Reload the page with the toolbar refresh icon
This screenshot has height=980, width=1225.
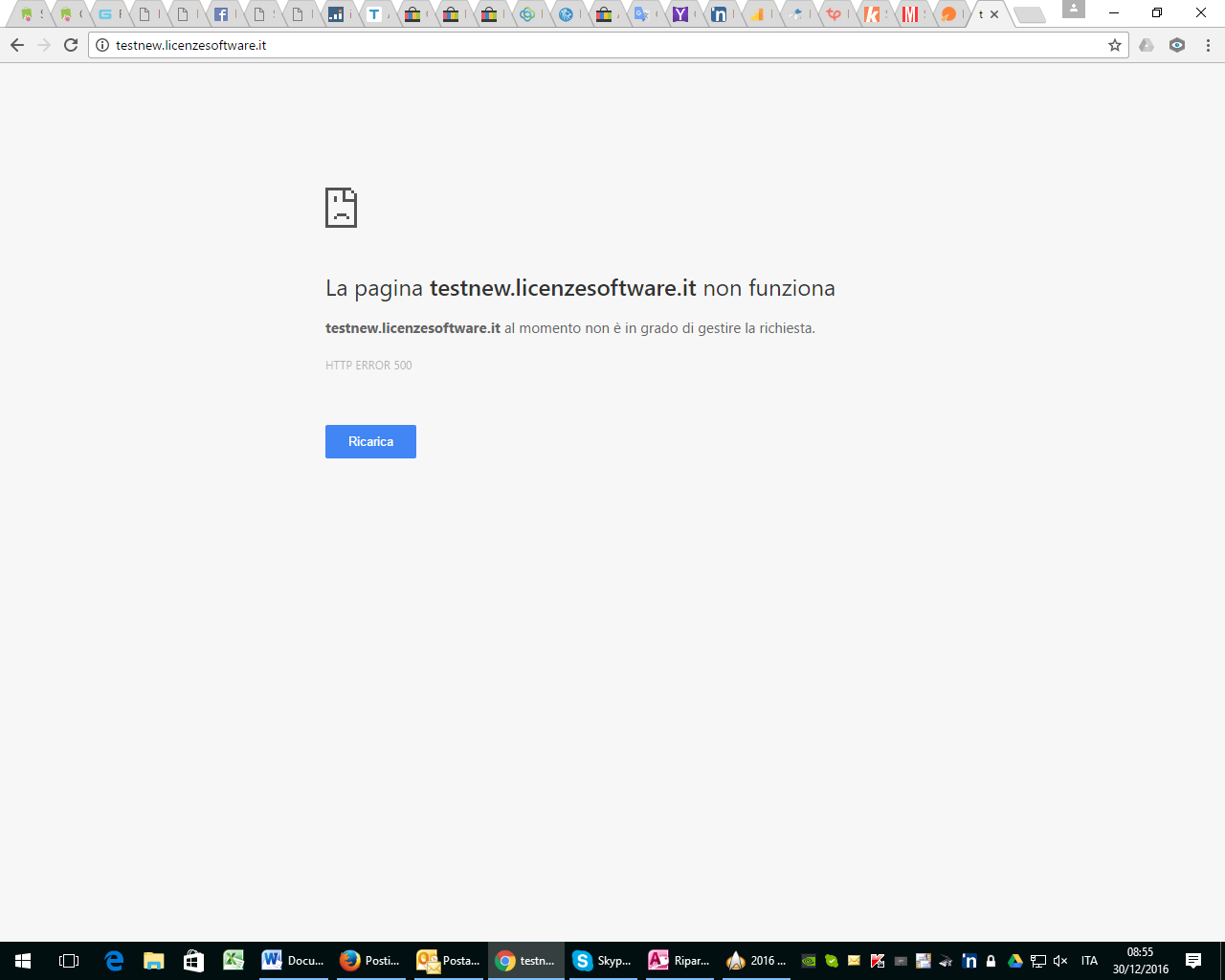[71, 45]
